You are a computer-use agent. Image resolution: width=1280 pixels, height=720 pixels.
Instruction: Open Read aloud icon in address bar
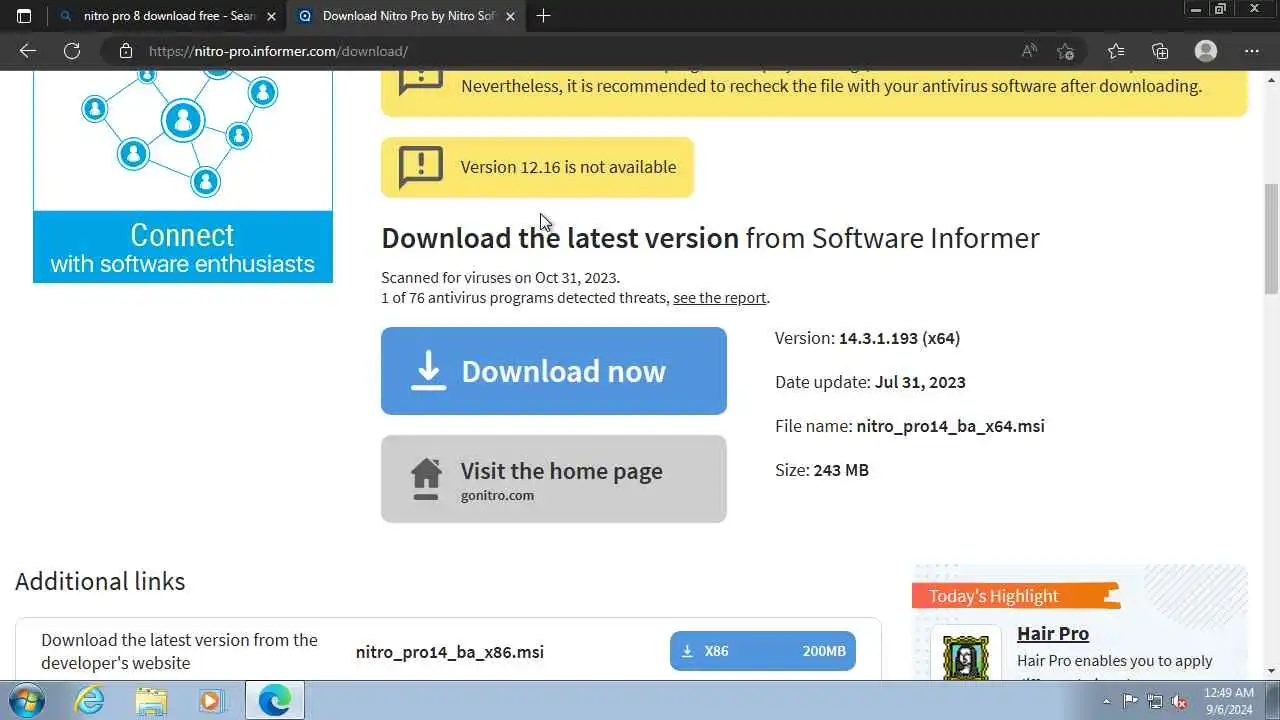tap(1029, 51)
